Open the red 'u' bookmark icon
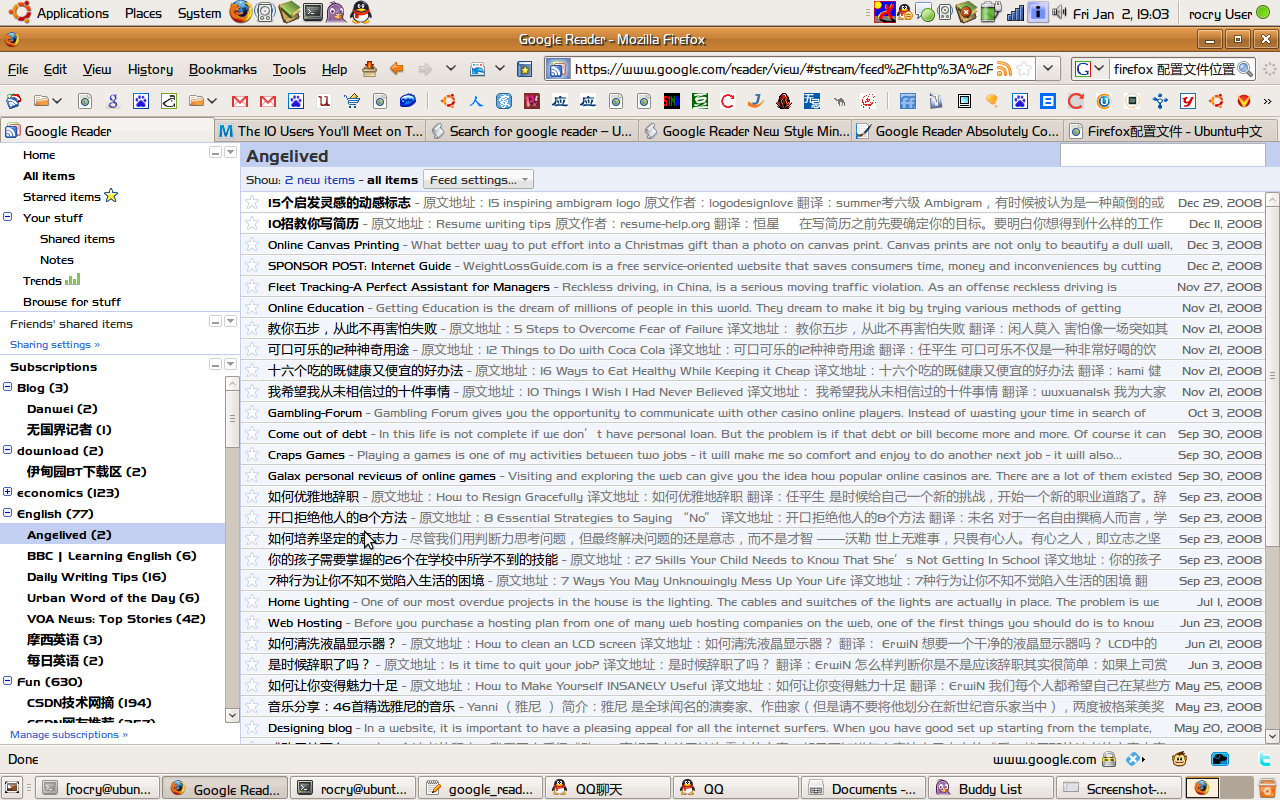 point(324,101)
